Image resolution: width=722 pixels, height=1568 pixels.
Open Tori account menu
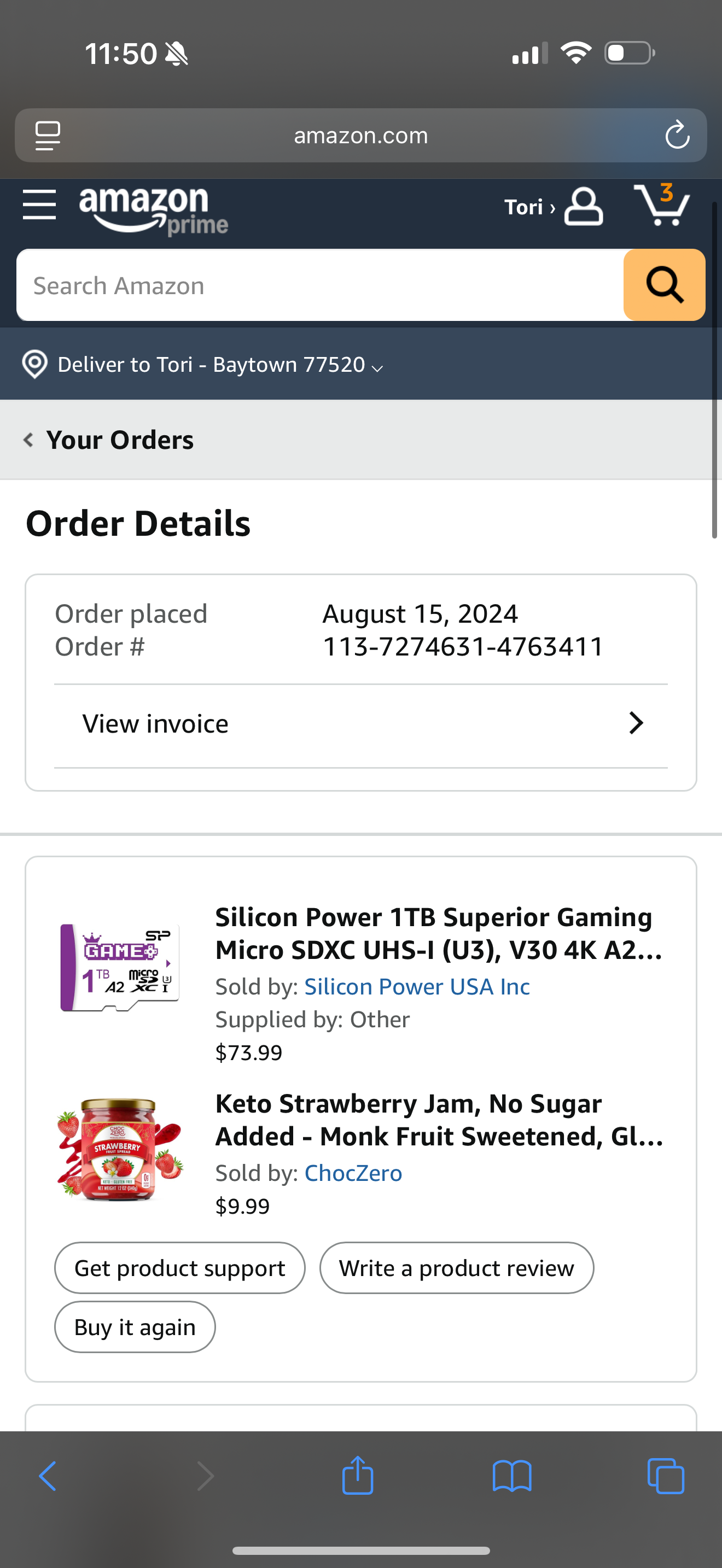(554, 207)
